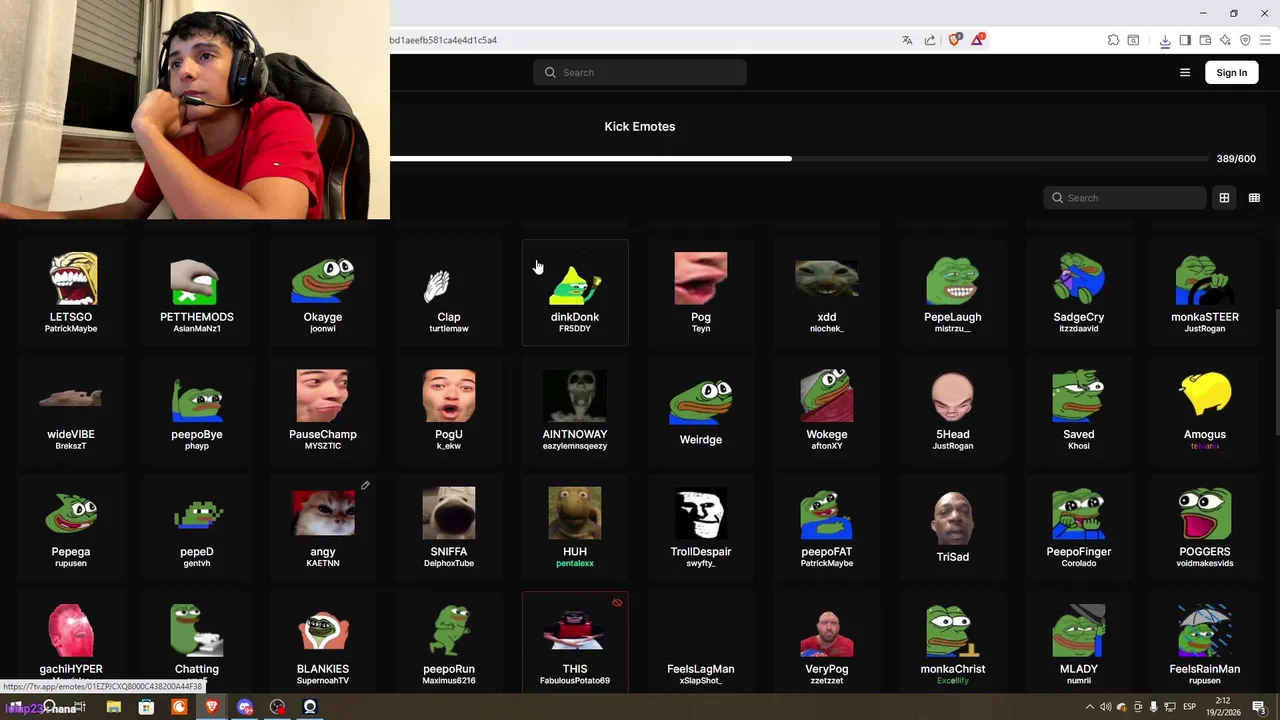The width and height of the screenshot is (1280, 720).
Task: Choose the peepoFAT emote
Action: (x=827, y=527)
